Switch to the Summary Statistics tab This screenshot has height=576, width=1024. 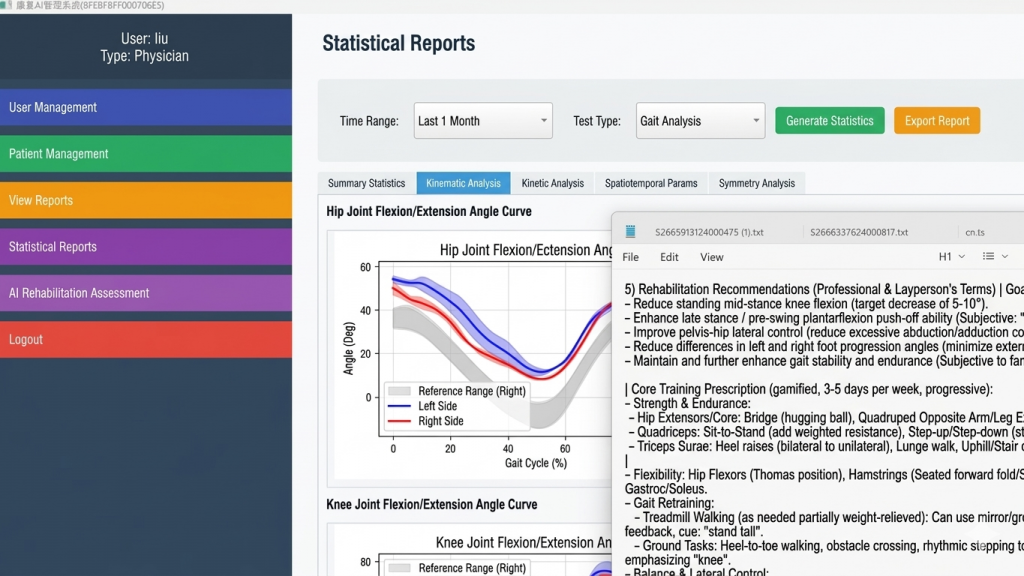pos(366,183)
